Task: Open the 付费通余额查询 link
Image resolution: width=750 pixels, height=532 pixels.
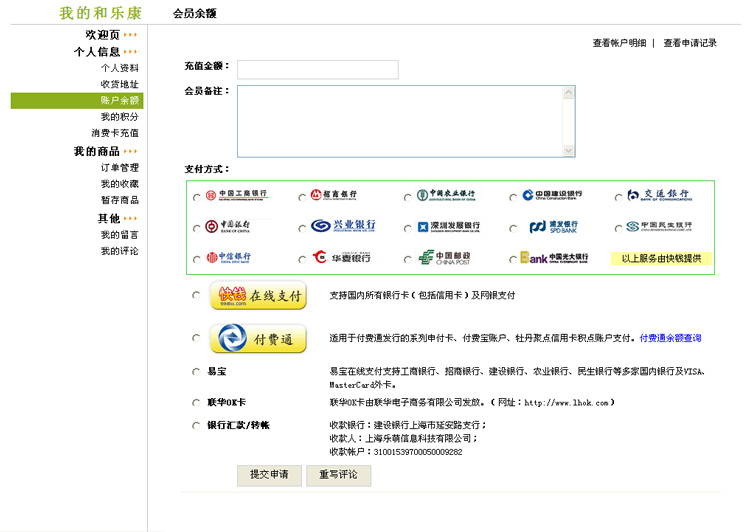Action: tap(671, 338)
